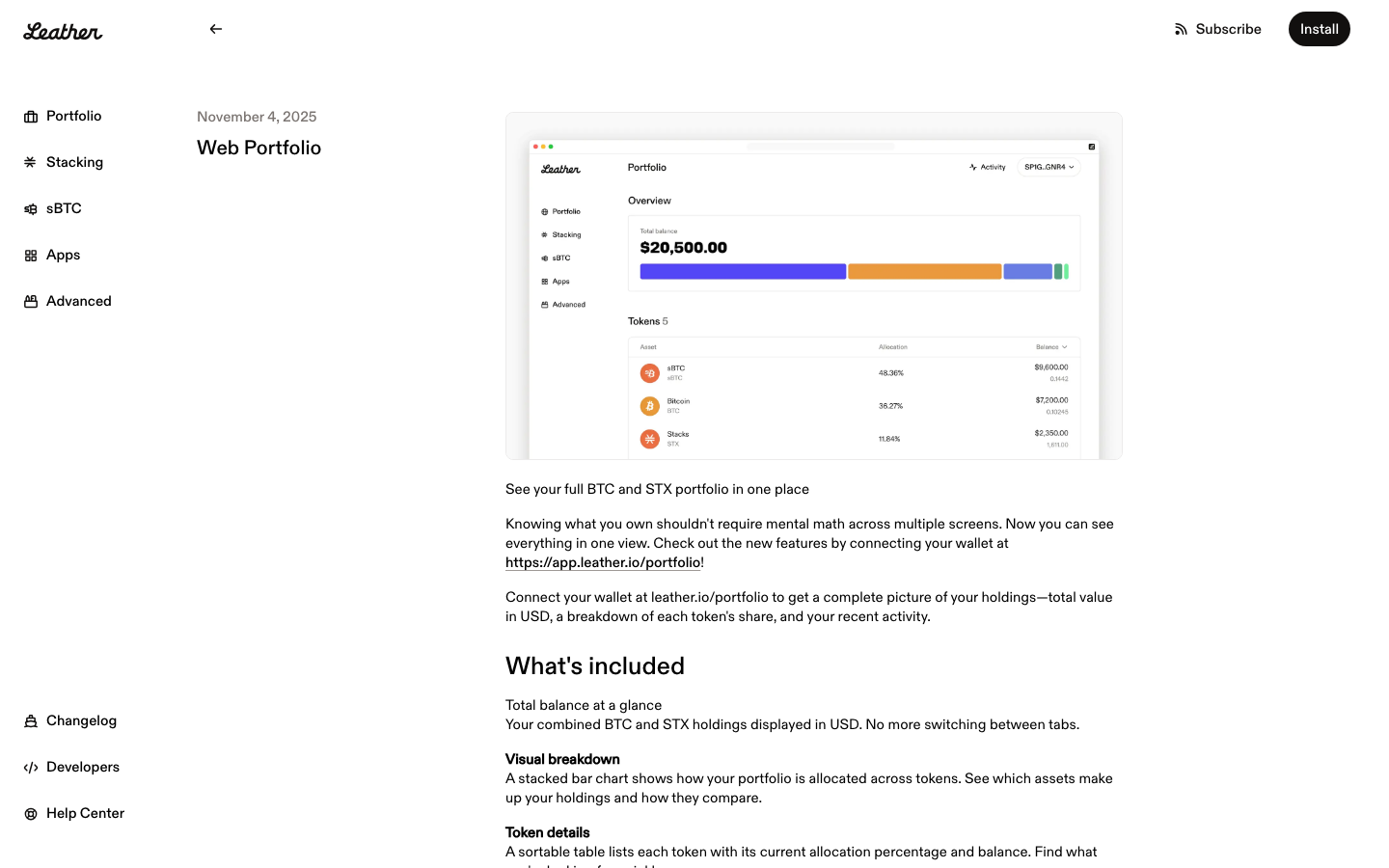Image resolution: width=1389 pixels, height=868 pixels.
Task: Expand the SP1G..GNR4 account dropdown in preview
Action: pyautogui.click(x=1049, y=167)
